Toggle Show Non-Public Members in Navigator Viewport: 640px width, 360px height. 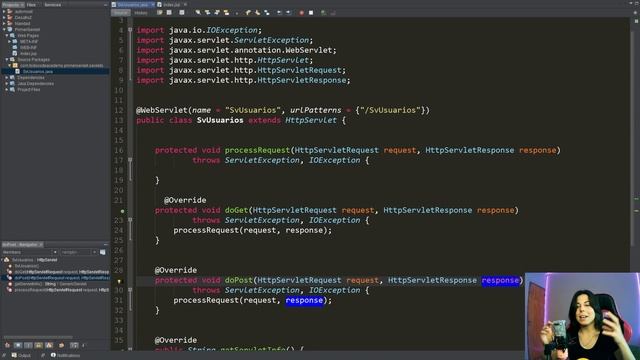point(38,345)
